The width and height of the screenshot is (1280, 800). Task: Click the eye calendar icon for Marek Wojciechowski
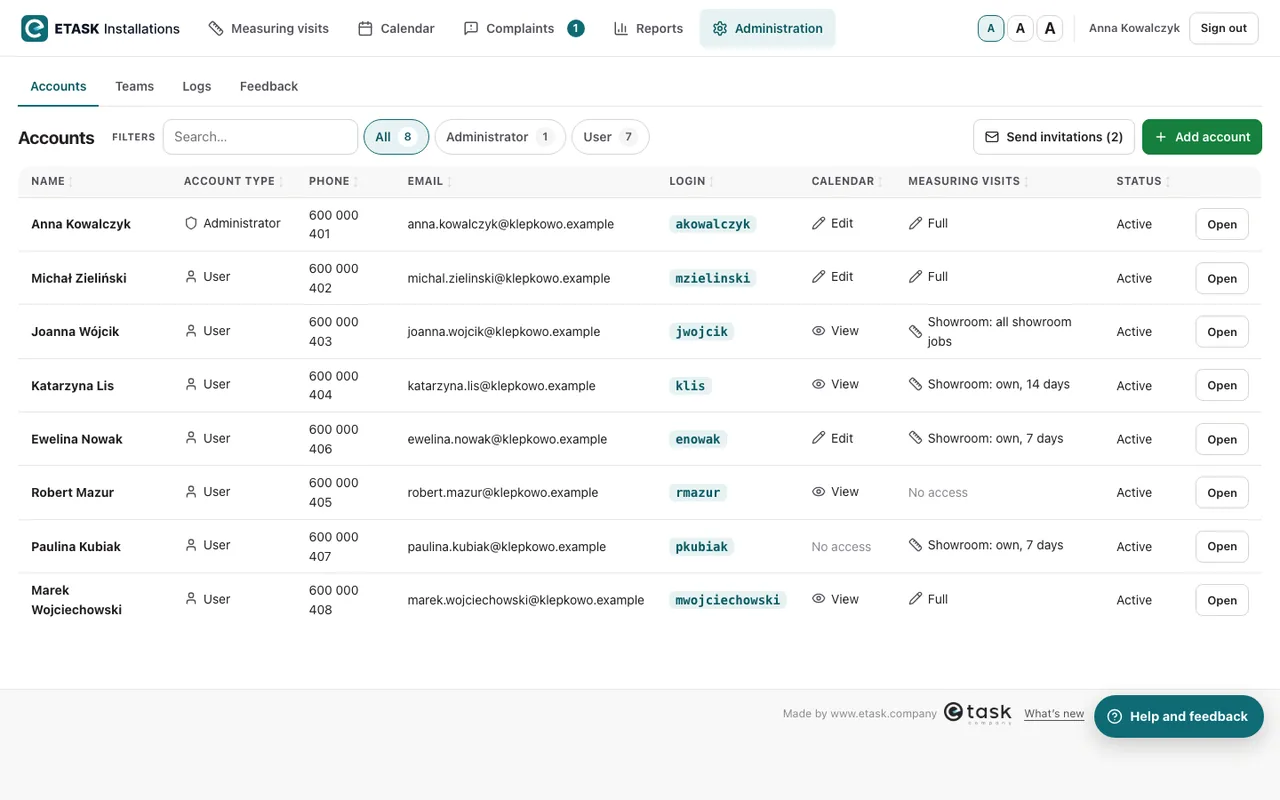pos(819,599)
